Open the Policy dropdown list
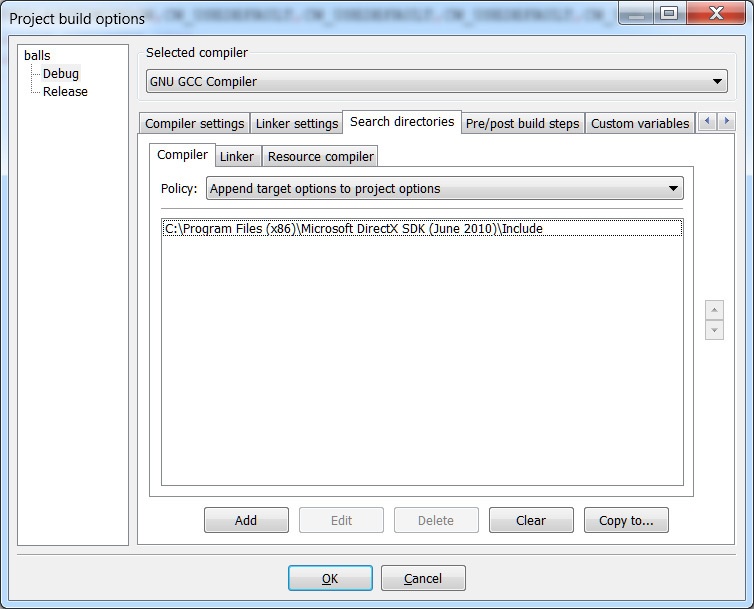The height and width of the screenshot is (609, 754). [445, 189]
